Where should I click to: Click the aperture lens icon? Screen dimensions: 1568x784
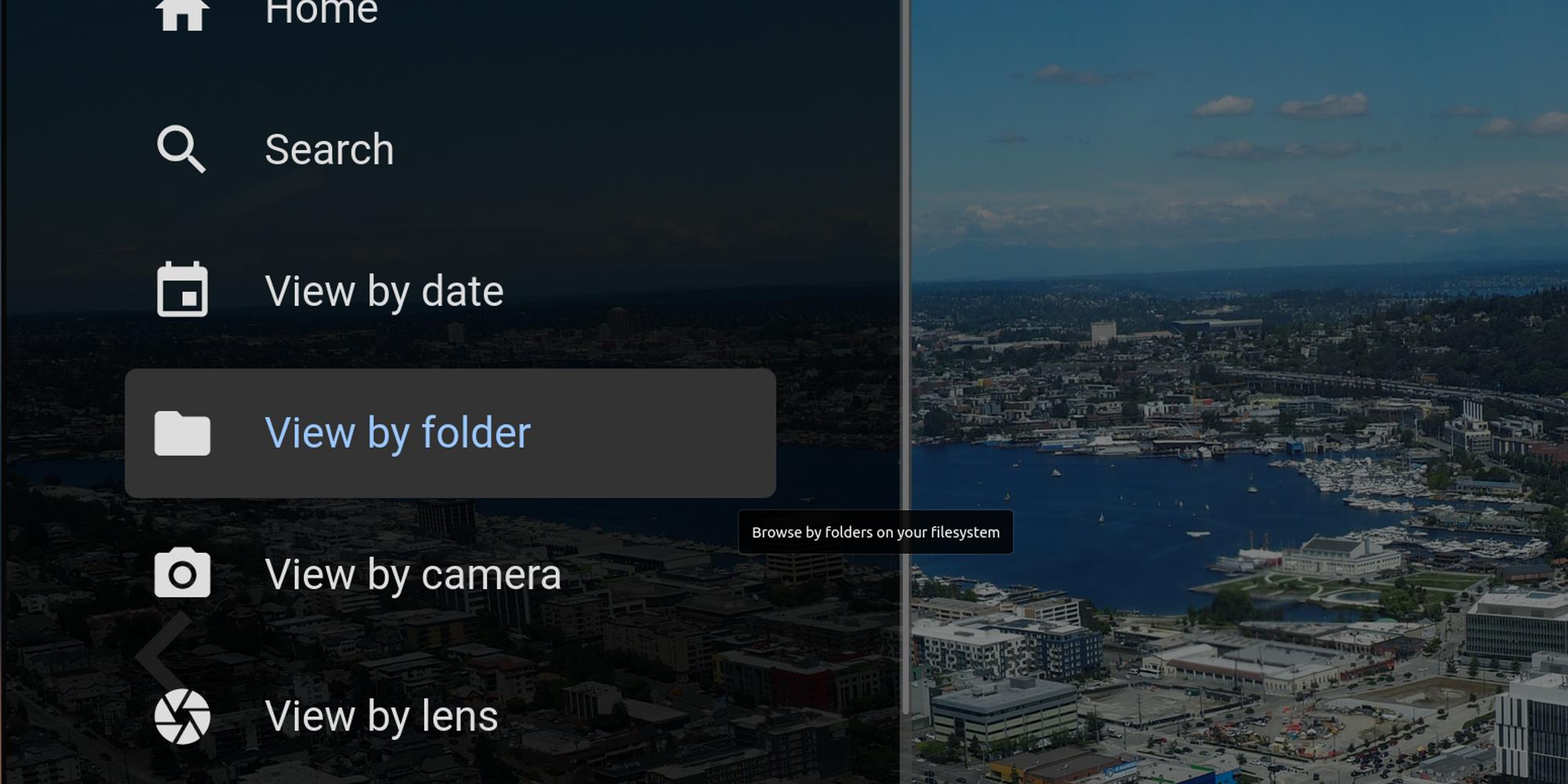tap(182, 716)
